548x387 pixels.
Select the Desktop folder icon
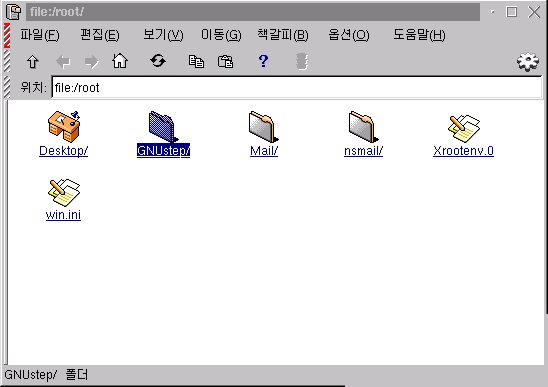(x=64, y=126)
